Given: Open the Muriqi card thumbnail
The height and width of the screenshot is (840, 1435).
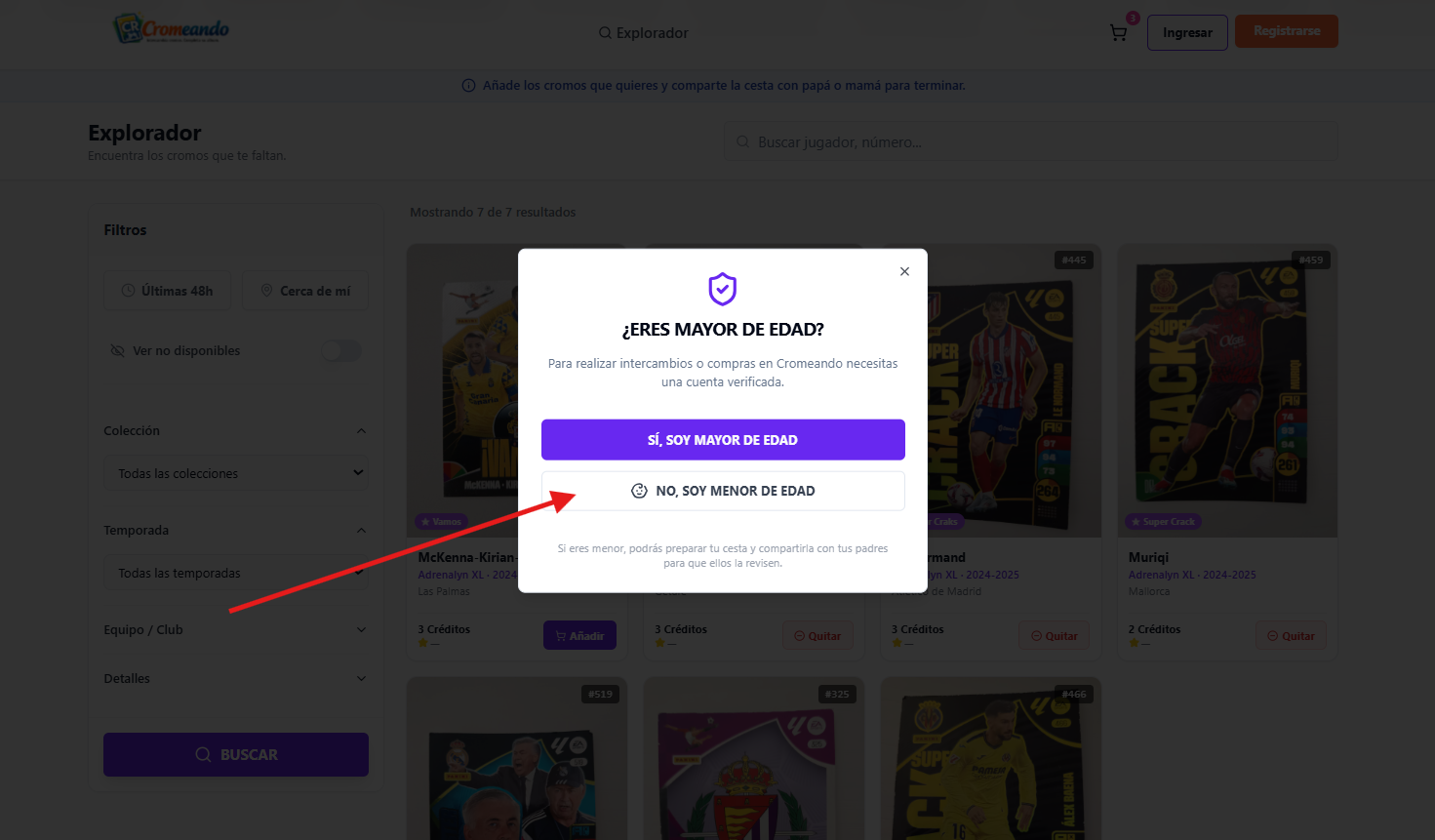Looking at the screenshot, I should [1227, 390].
